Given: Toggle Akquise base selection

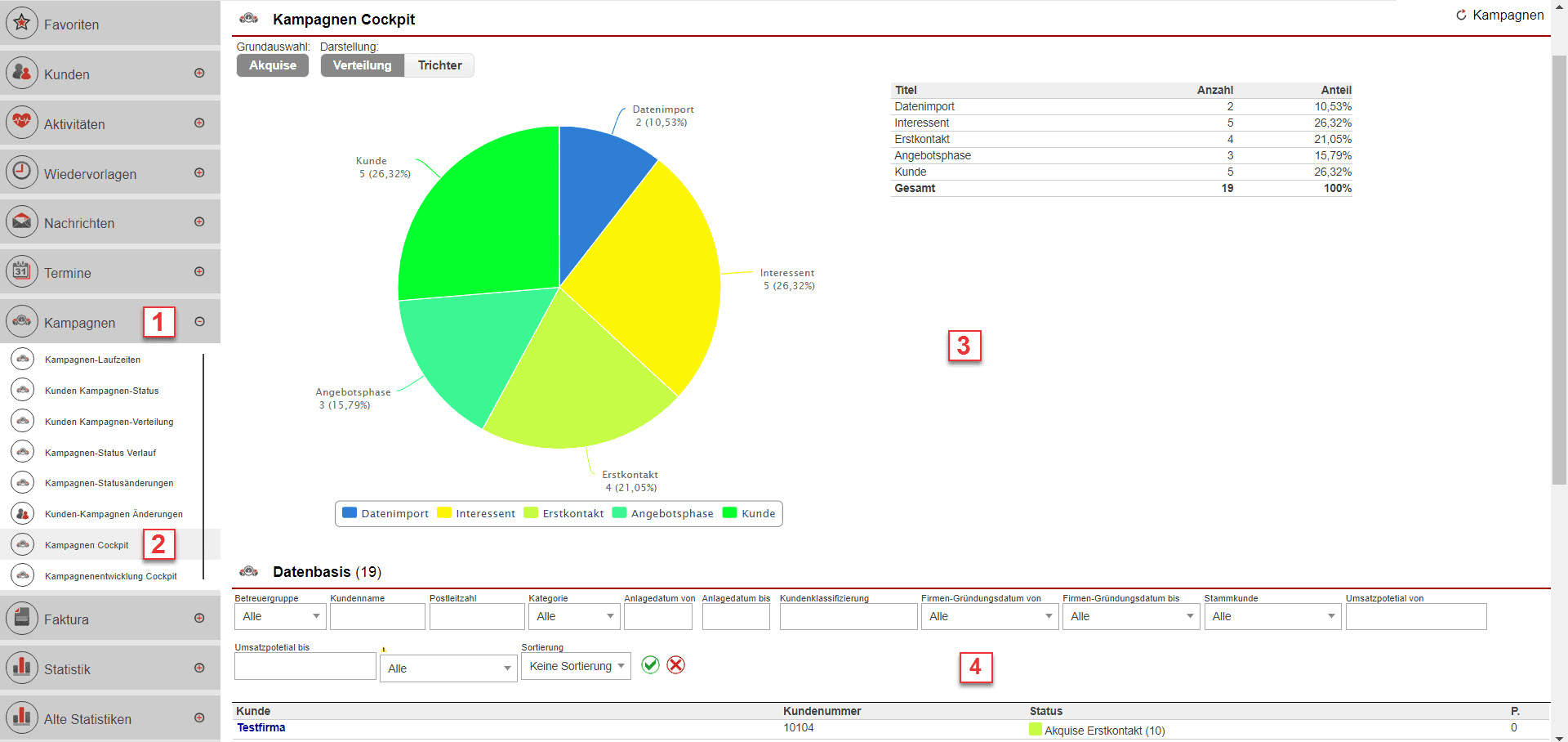Looking at the screenshot, I should coord(273,65).
